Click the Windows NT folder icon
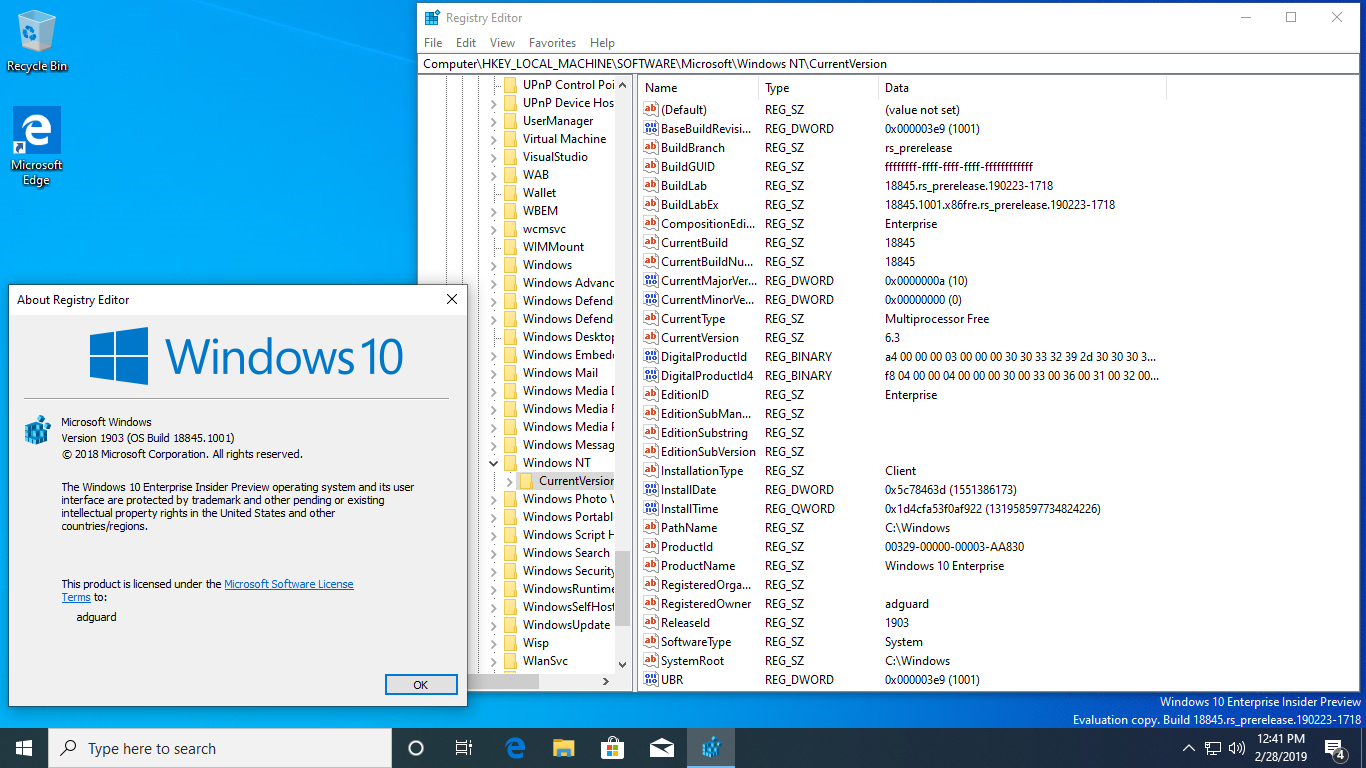 [x=510, y=463]
